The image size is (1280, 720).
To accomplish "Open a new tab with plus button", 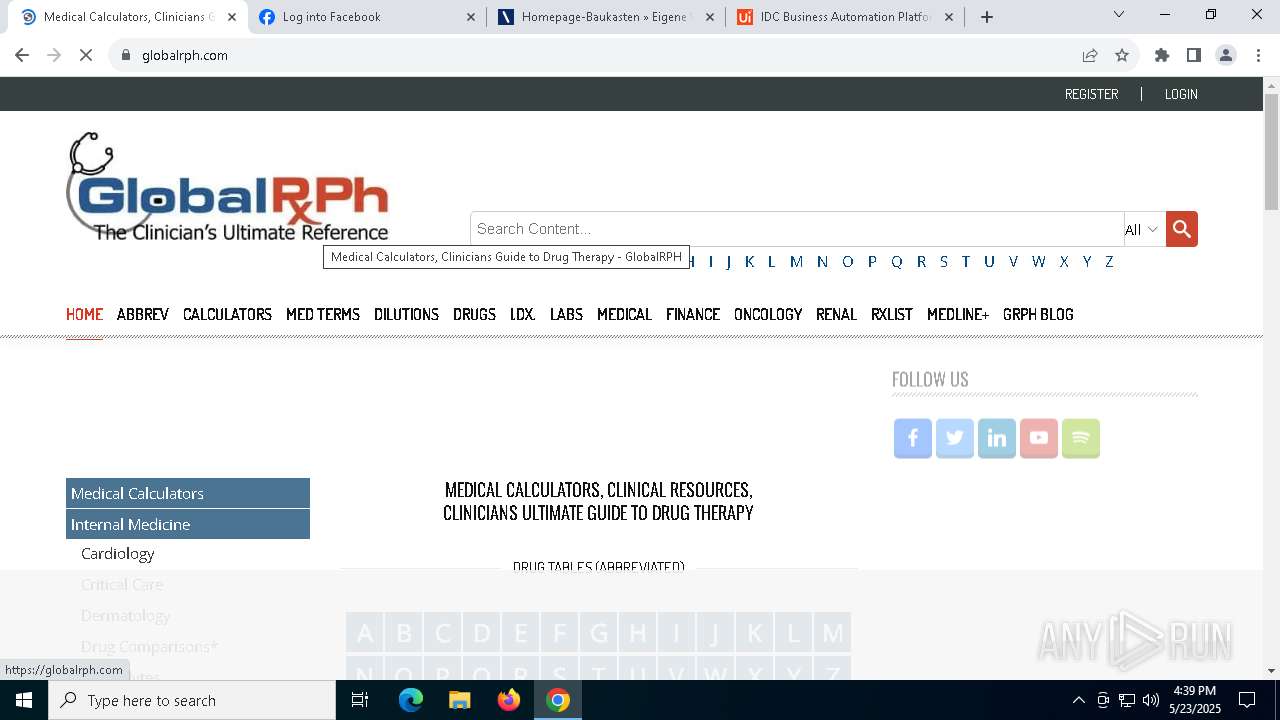I will (x=987, y=17).
